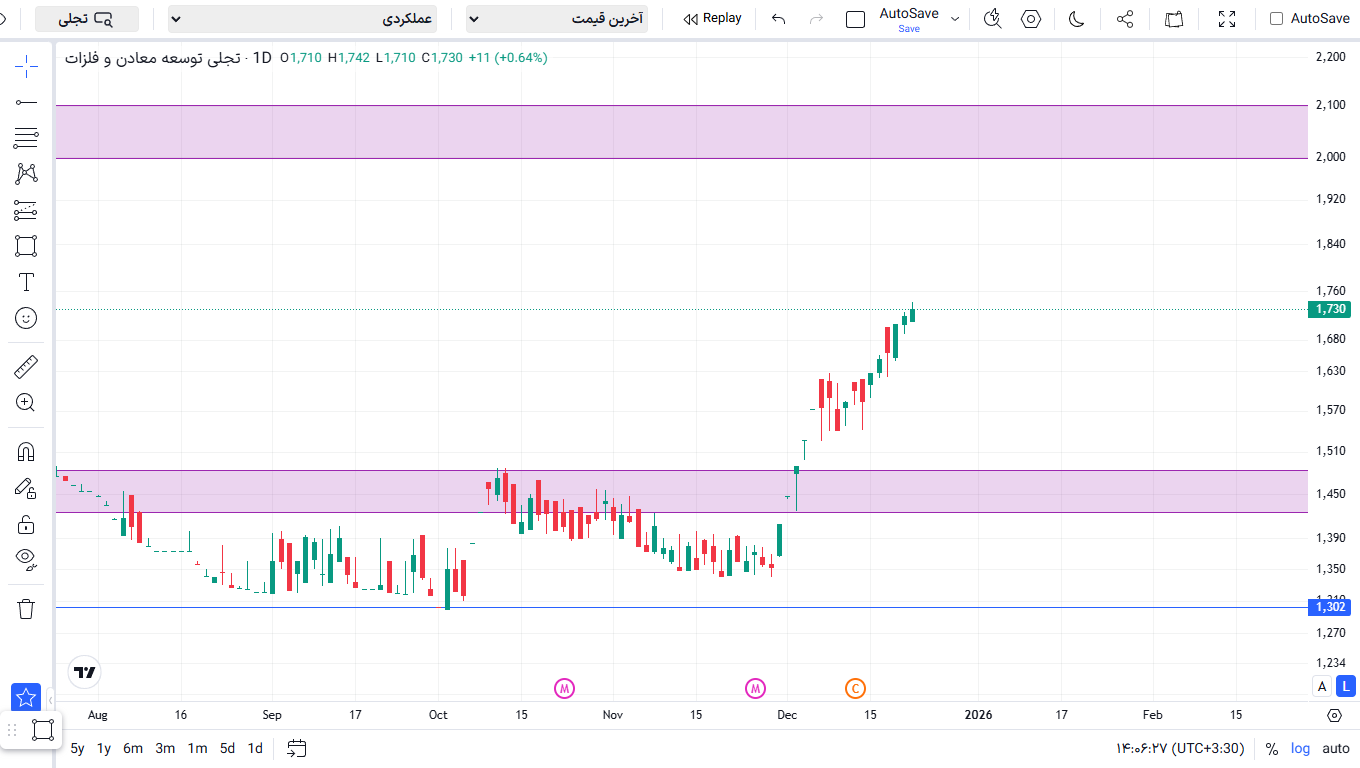
Task: Expand the AutoSave layout chevron menu
Action: (954, 19)
